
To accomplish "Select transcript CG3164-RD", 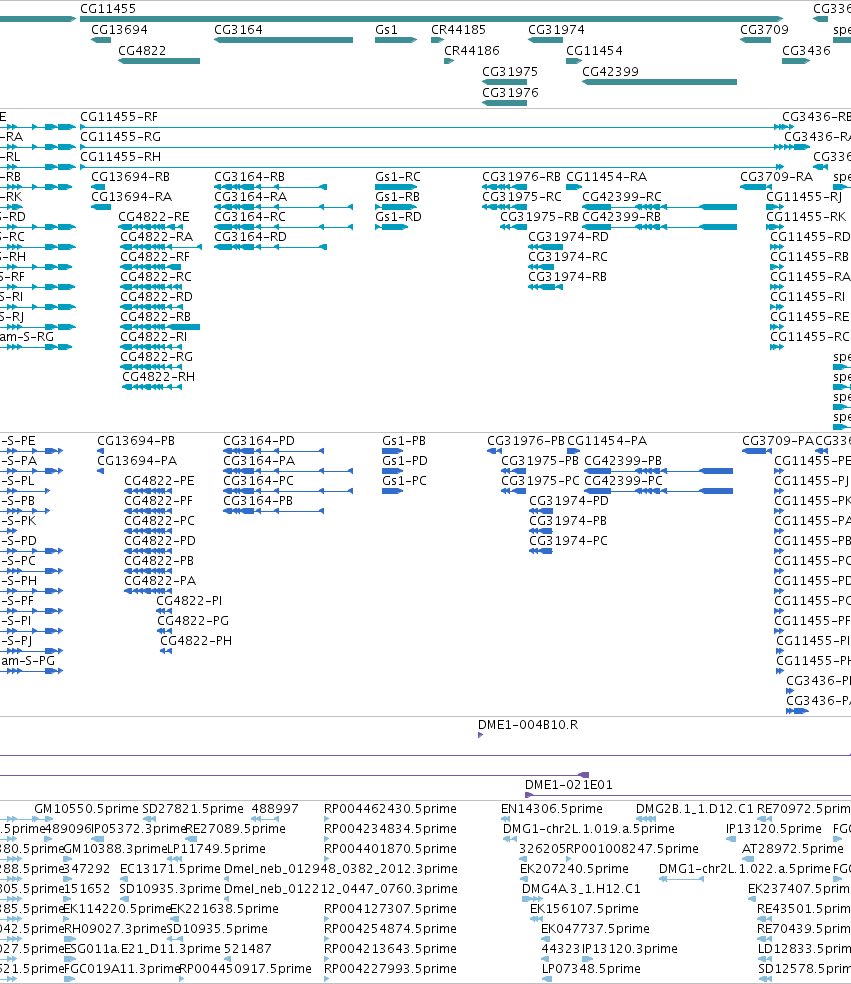I will [250, 237].
